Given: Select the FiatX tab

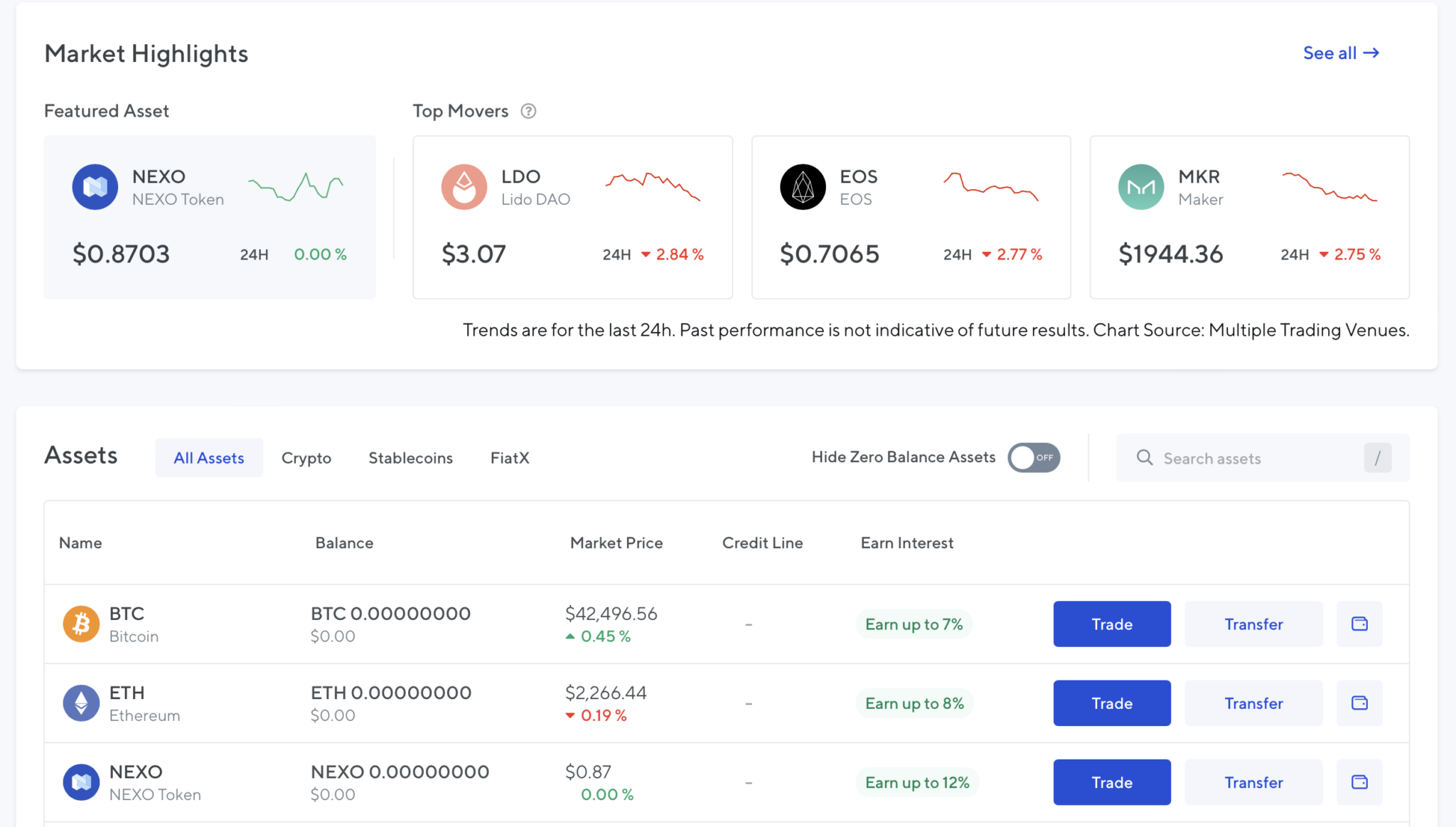Looking at the screenshot, I should (510, 457).
